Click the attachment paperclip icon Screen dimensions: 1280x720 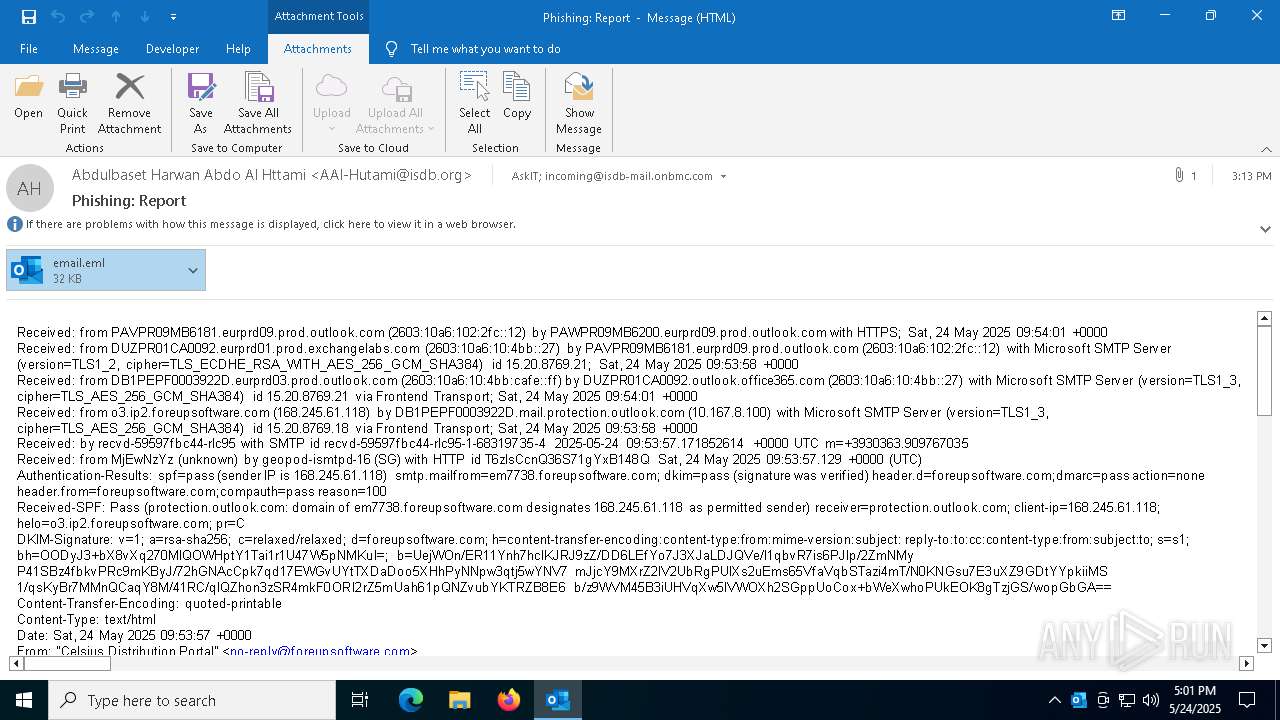tap(1180, 175)
